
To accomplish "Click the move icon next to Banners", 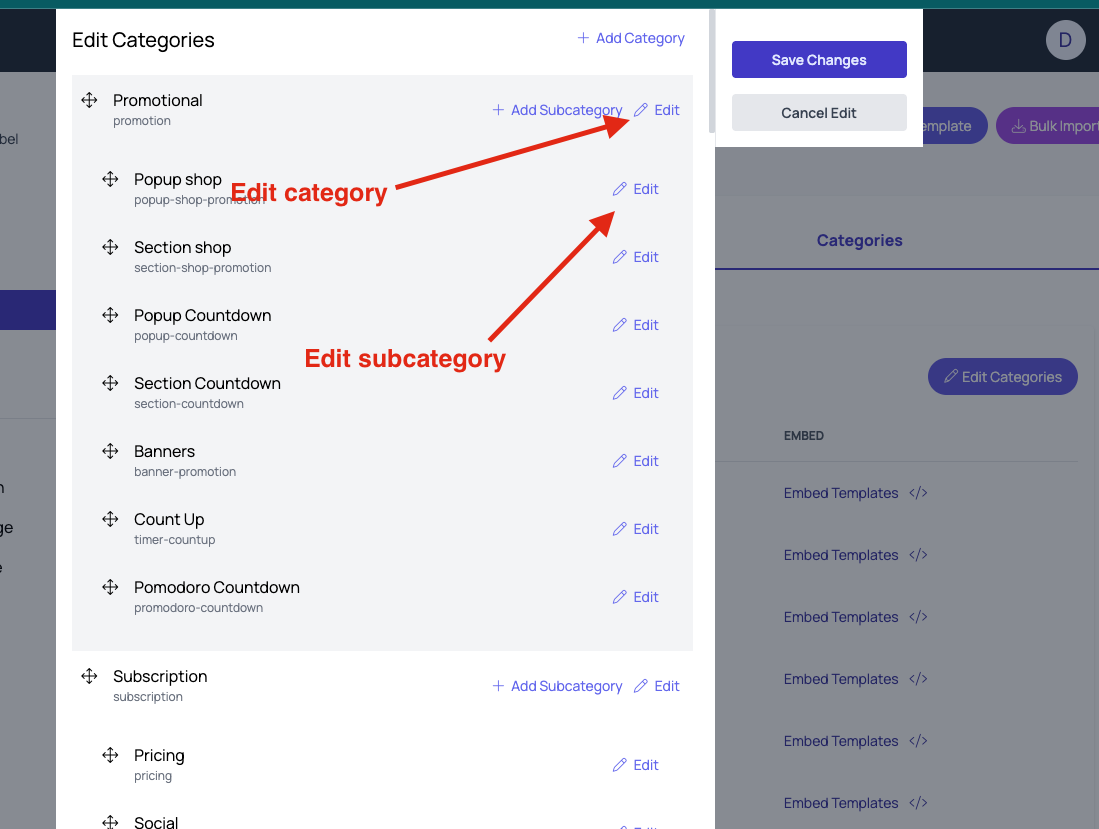I will (110, 451).
